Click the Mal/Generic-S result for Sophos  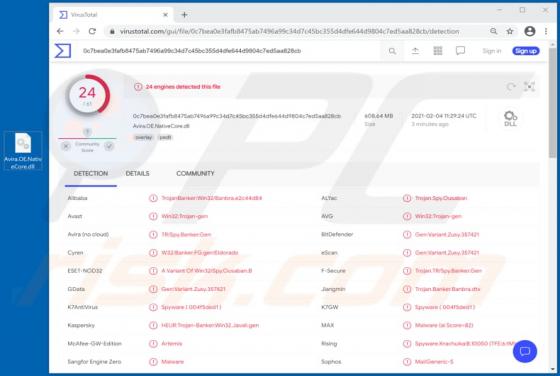[x=434, y=362]
